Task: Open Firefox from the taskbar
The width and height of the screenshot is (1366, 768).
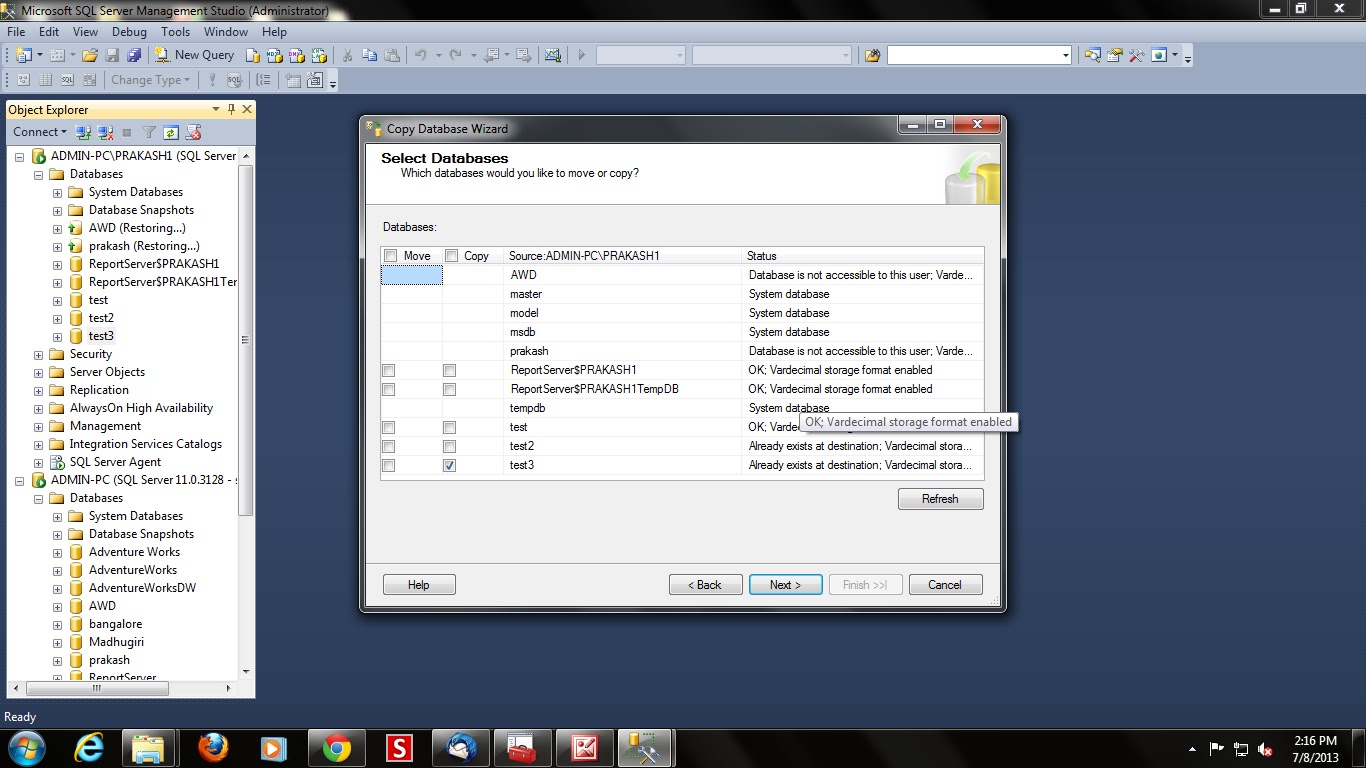Action: [212, 748]
